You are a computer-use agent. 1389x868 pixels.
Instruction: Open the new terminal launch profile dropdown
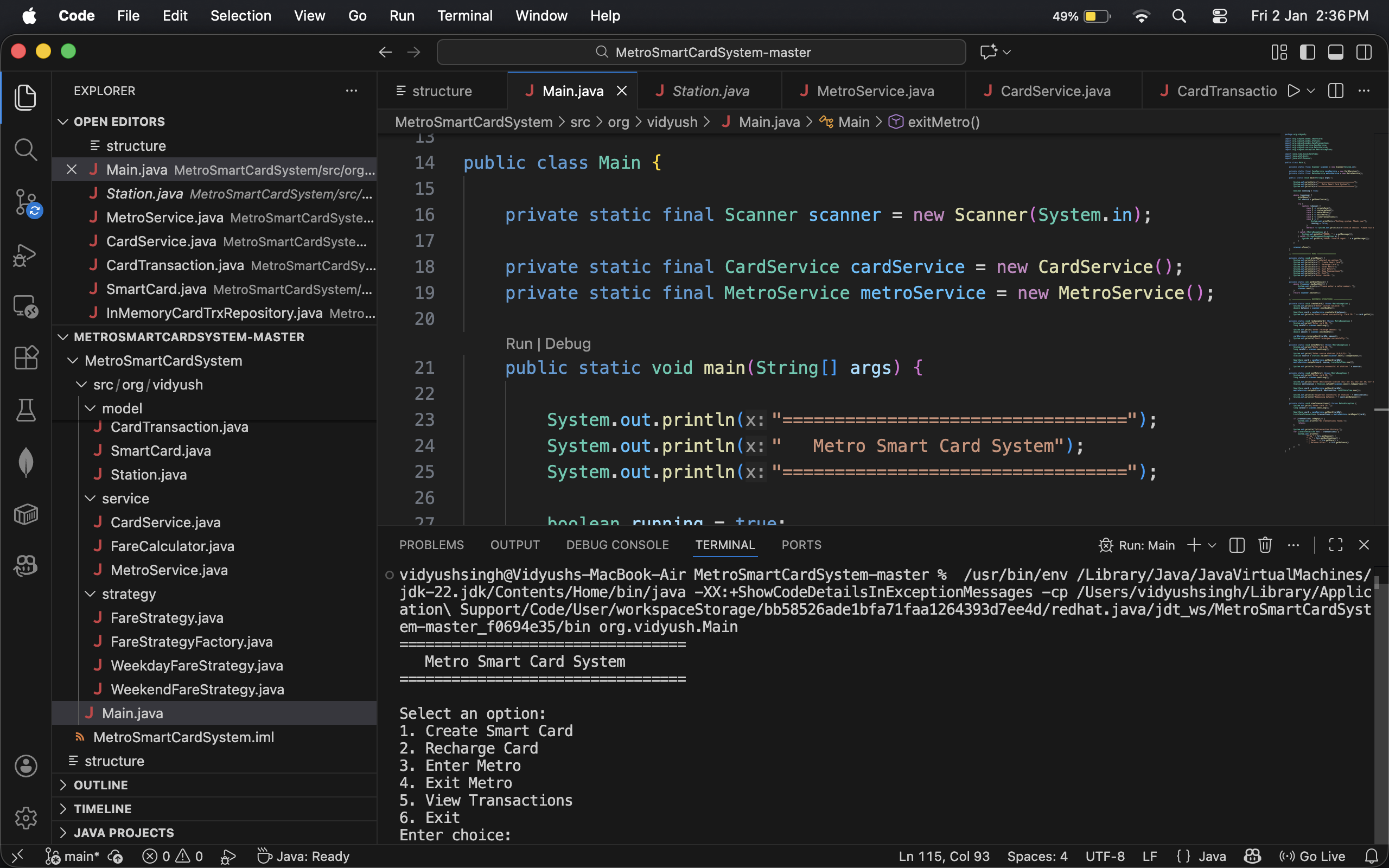click(1212, 545)
